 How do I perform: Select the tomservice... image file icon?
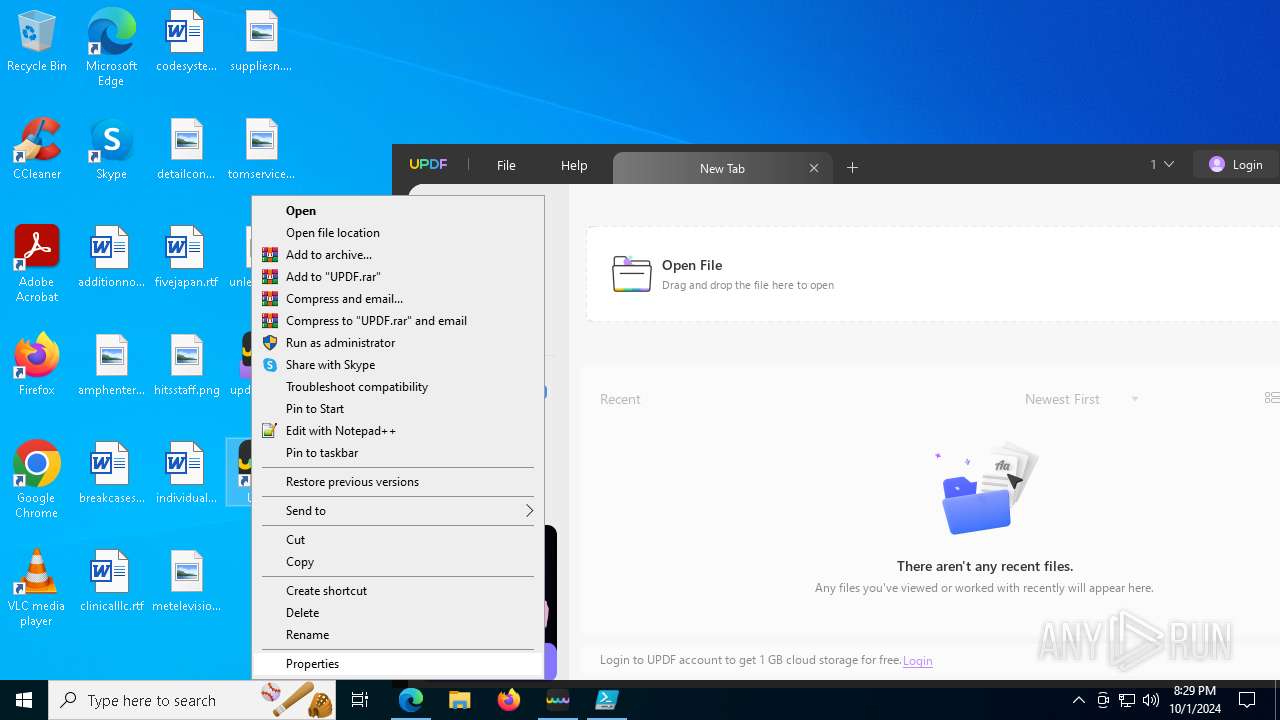tap(261, 150)
